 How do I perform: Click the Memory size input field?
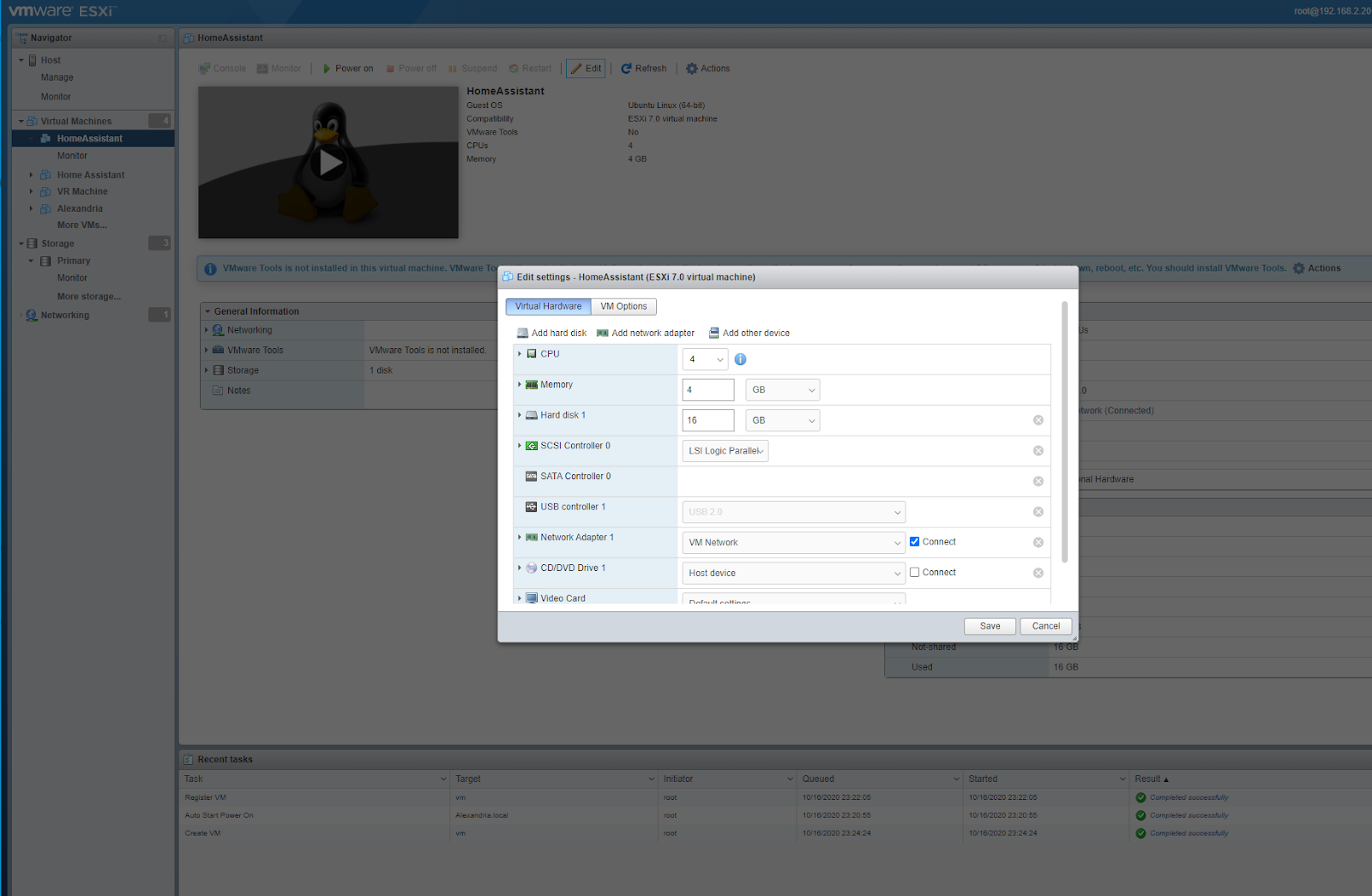point(708,390)
